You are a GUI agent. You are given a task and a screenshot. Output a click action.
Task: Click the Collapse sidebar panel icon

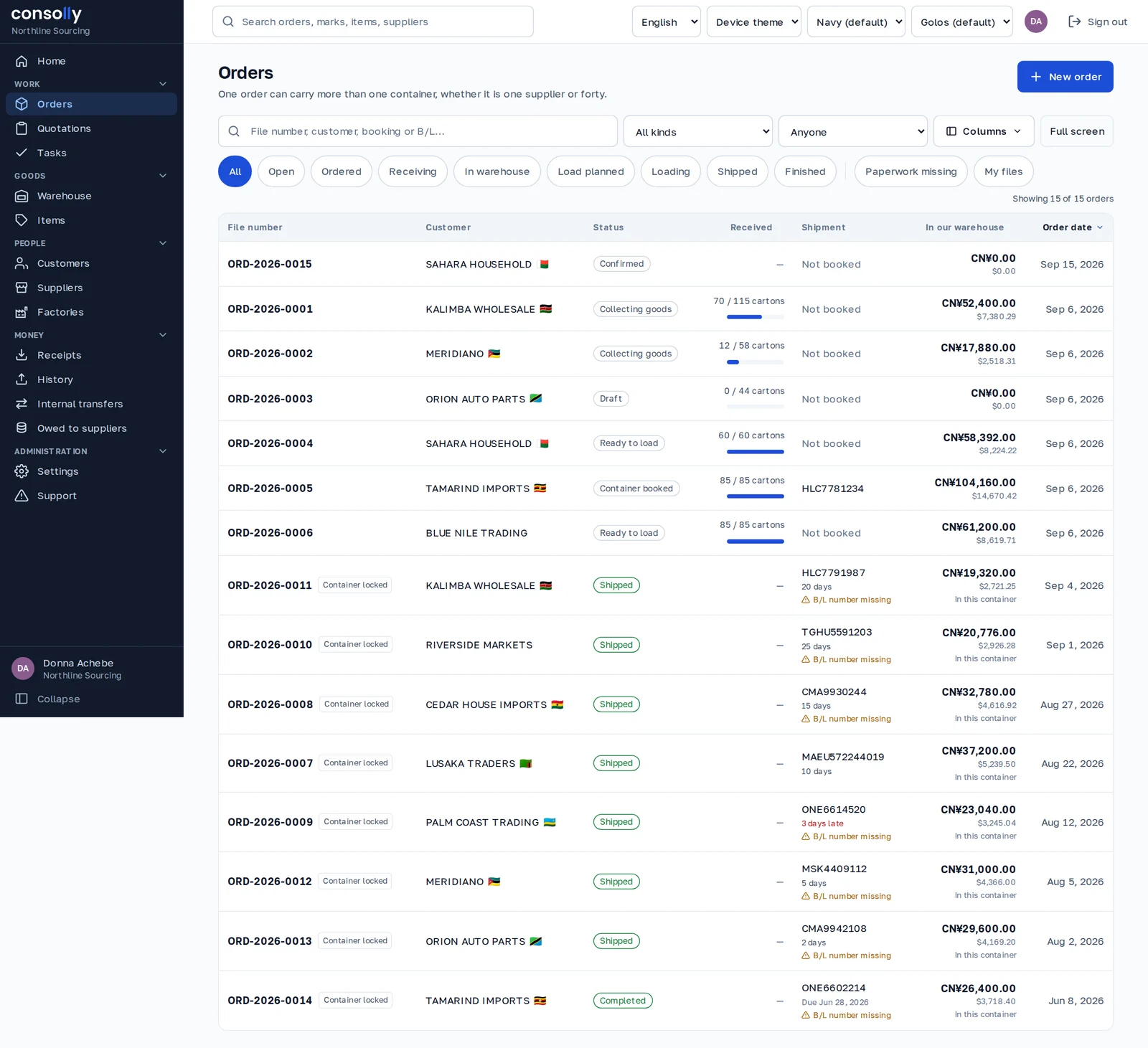(x=22, y=699)
